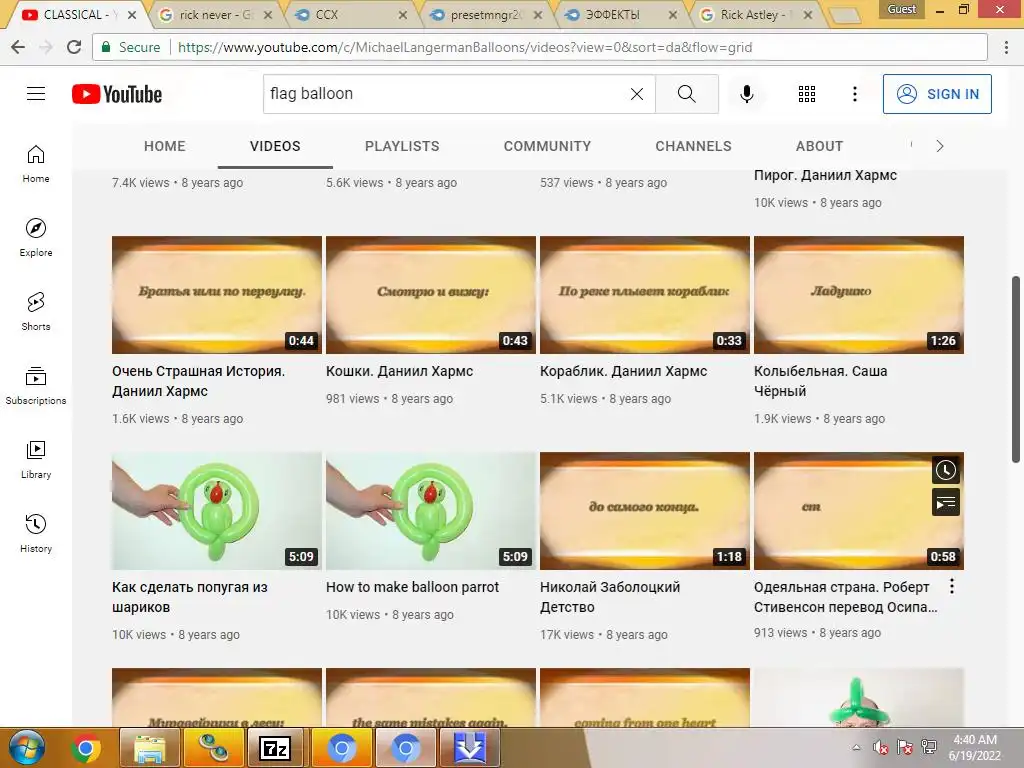Switch to the PLAYLISTS channel tab
1024x768 pixels.
(x=402, y=146)
